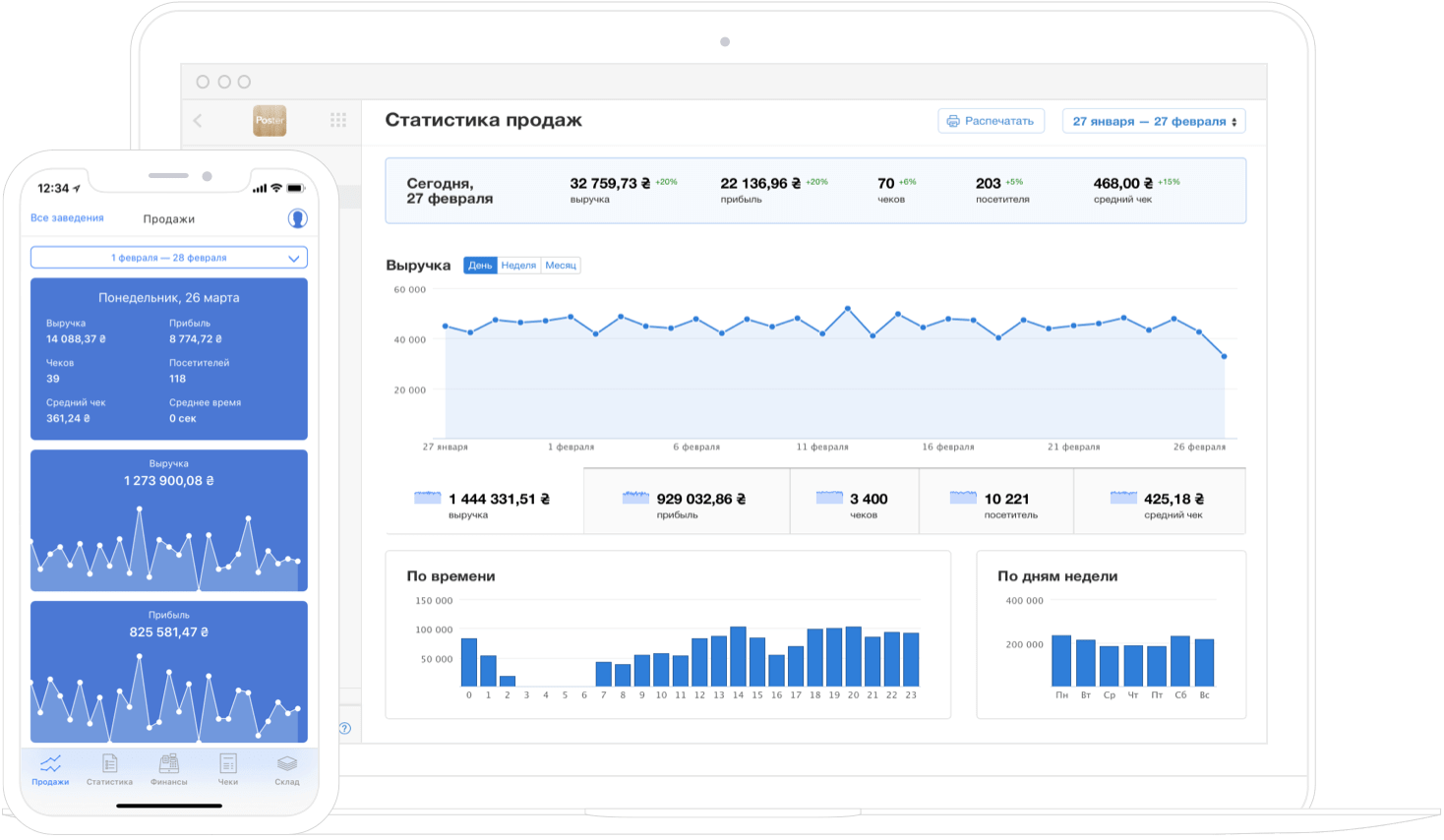
Task: Expand the 1 февраля — 28 февраля selector
Action: click(169, 258)
